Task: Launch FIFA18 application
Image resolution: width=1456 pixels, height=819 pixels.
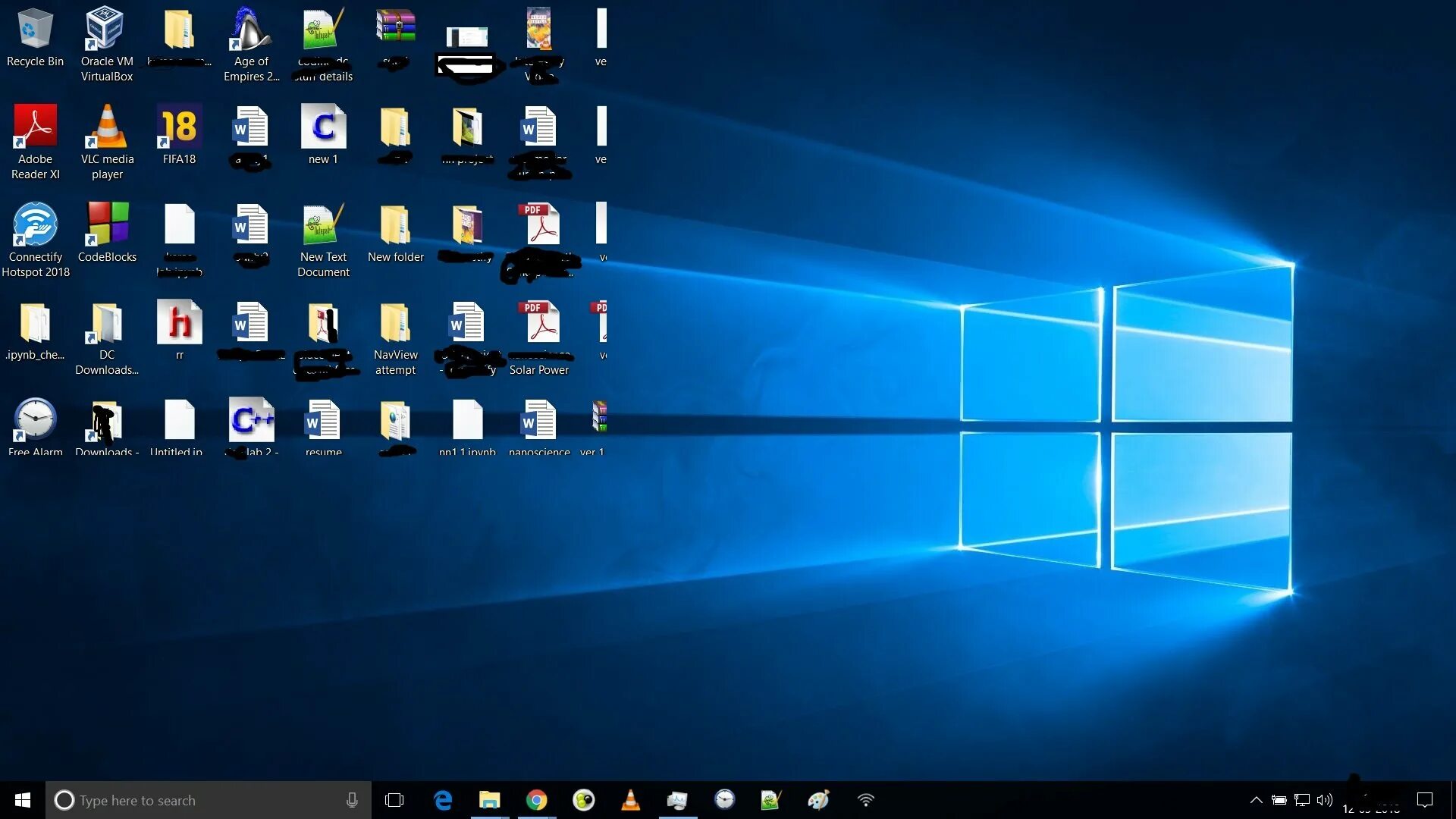Action: point(177,128)
